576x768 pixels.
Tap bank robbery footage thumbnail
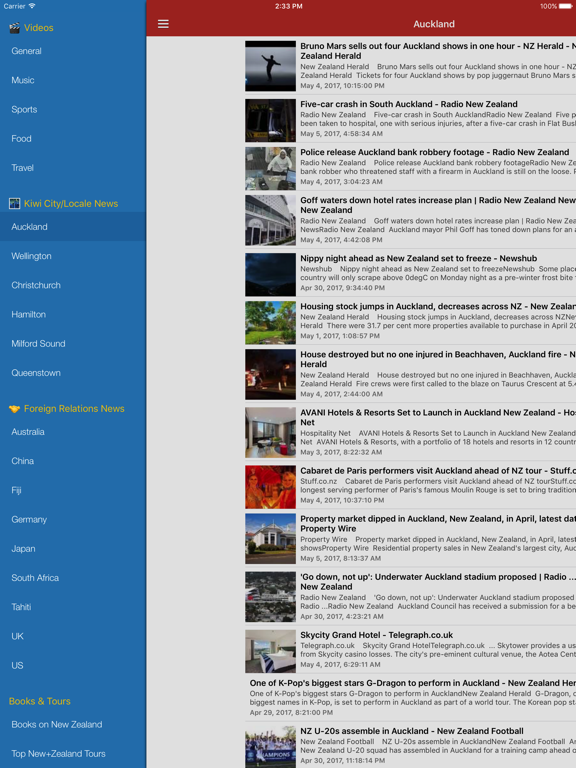point(270,168)
